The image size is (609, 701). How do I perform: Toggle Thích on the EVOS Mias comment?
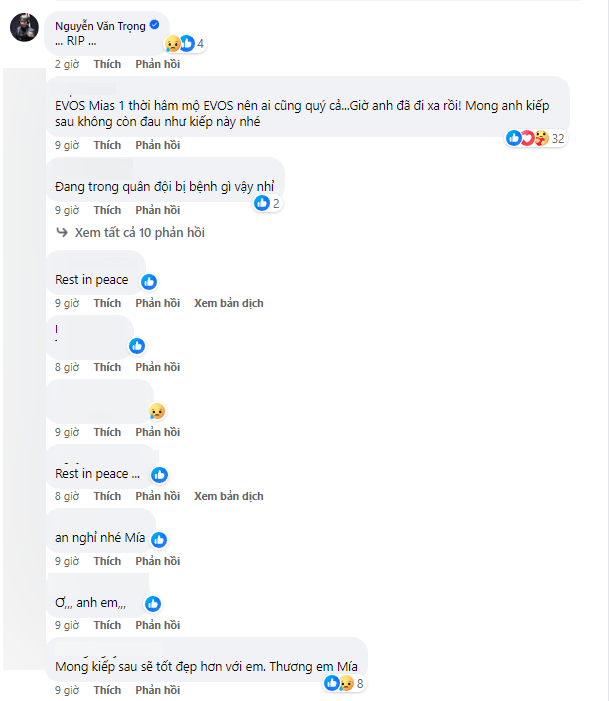[x=107, y=145]
